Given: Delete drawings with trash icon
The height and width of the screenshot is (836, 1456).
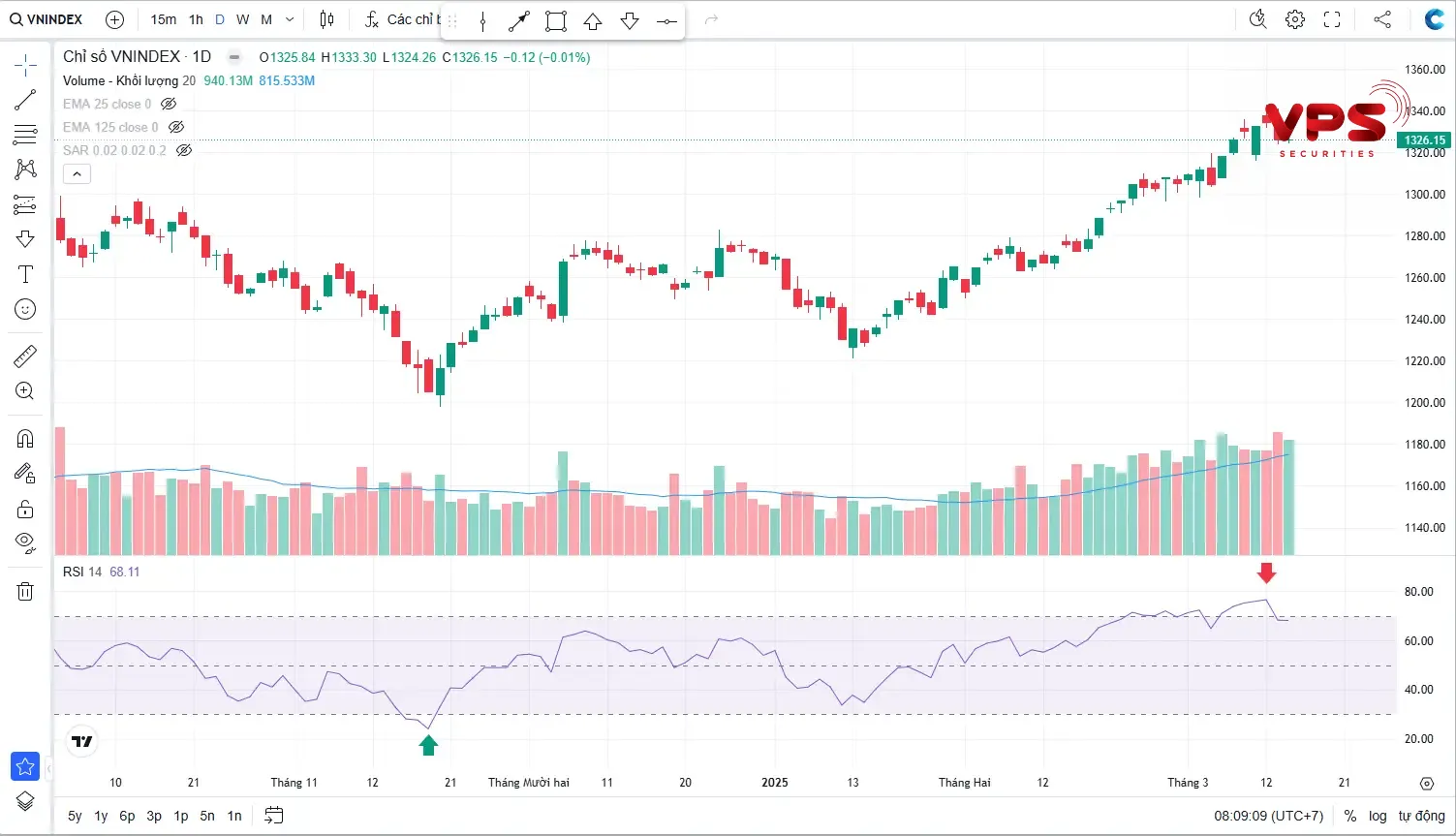Looking at the screenshot, I should coord(25,591).
